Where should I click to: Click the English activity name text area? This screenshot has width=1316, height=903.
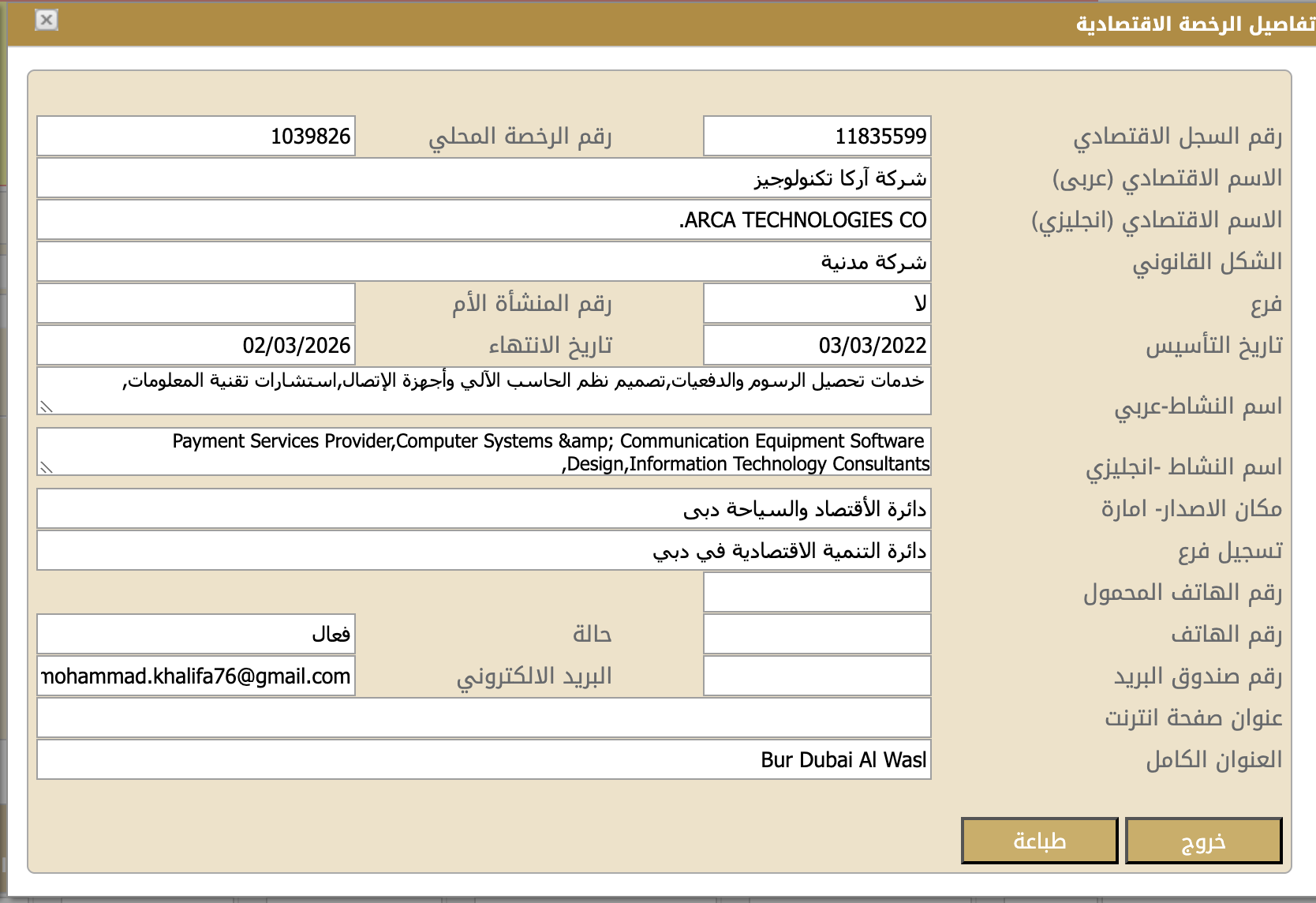click(x=484, y=451)
